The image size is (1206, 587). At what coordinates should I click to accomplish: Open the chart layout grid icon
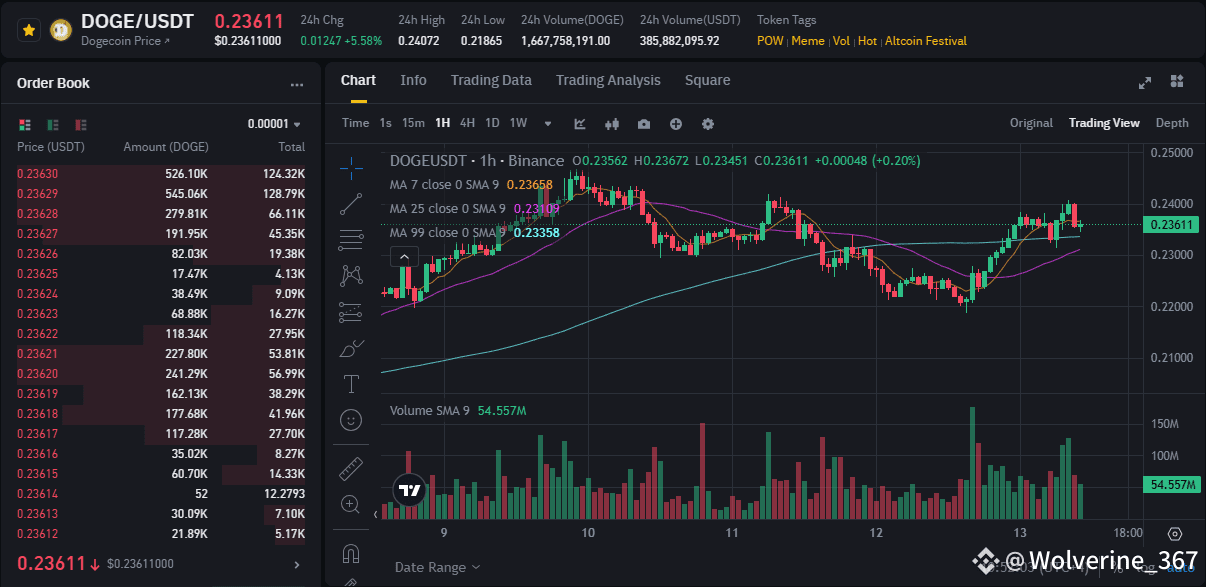click(x=1177, y=82)
